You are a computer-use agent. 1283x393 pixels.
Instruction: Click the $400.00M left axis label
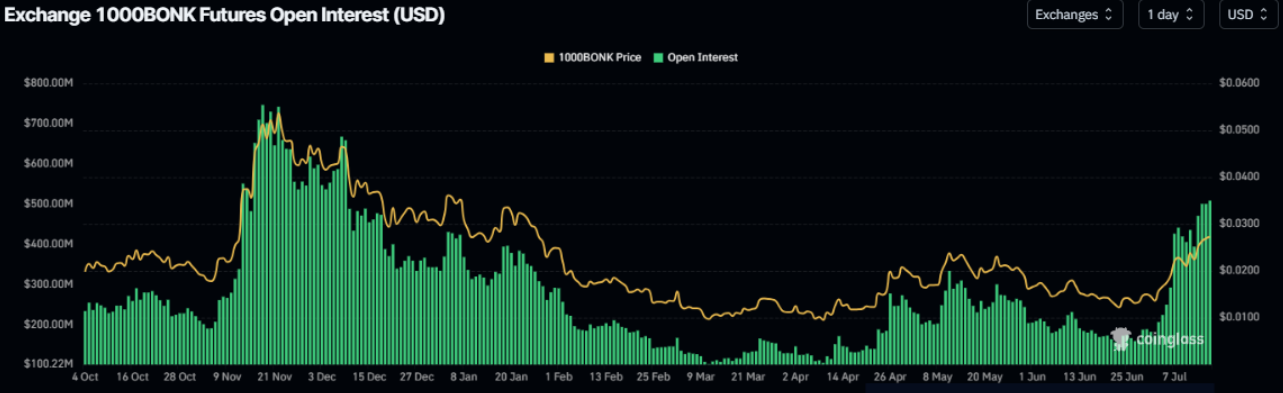(x=48, y=244)
